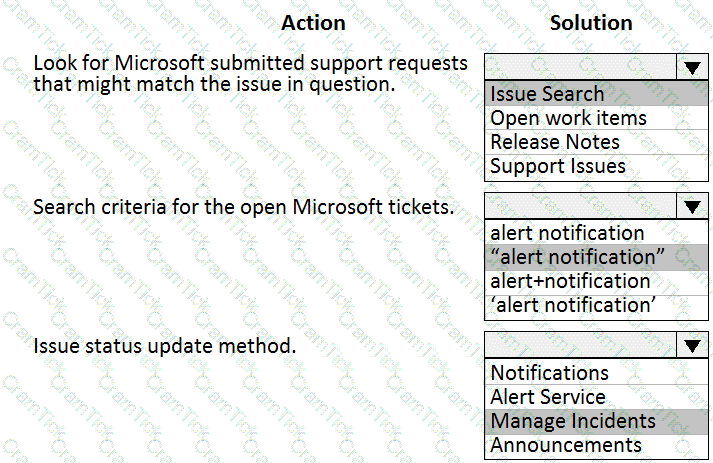This screenshot has width=713, height=463.
Task: Expand the issue status update dropdown arrow
Action: pos(692,345)
